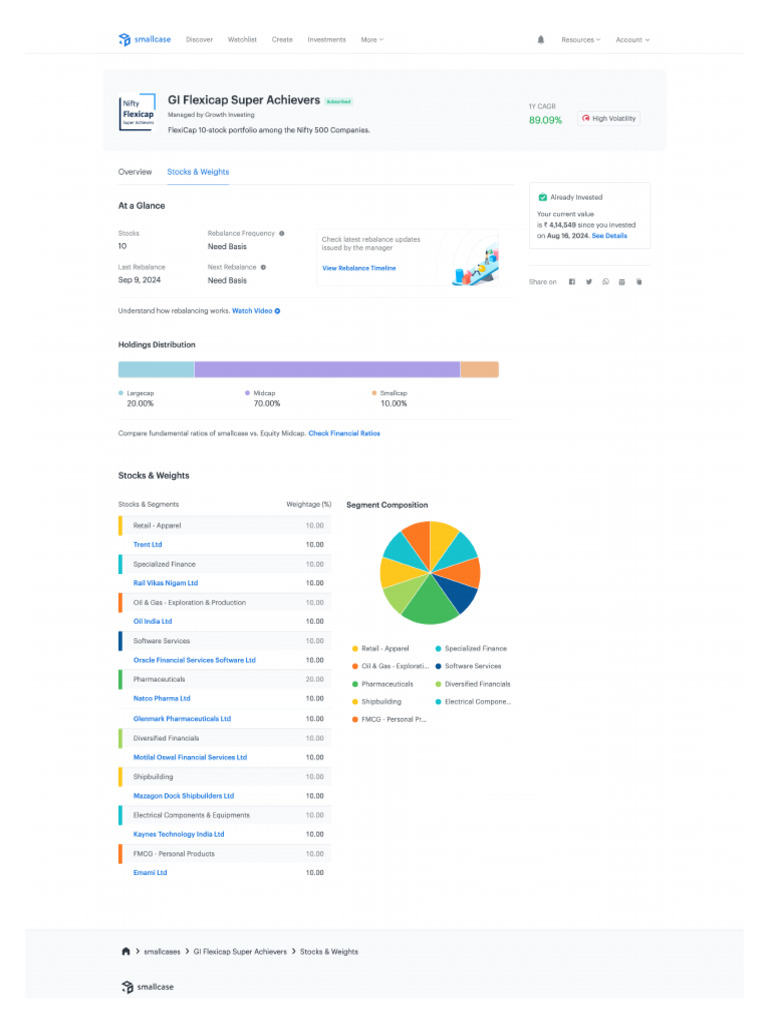Open the Account dropdown menu
This screenshot has height=1024, width=768.
tap(632, 40)
